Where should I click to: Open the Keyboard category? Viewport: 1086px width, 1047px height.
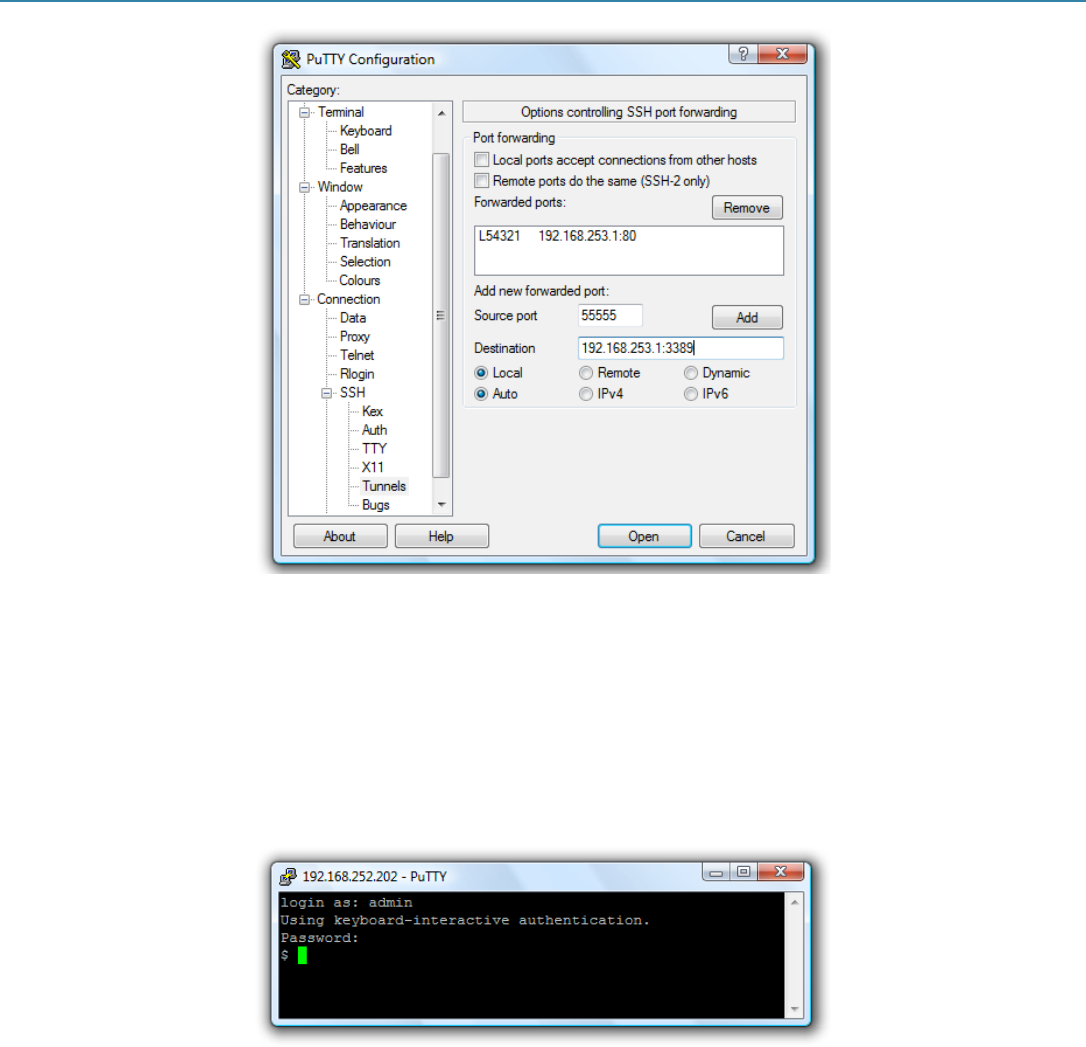(x=366, y=131)
